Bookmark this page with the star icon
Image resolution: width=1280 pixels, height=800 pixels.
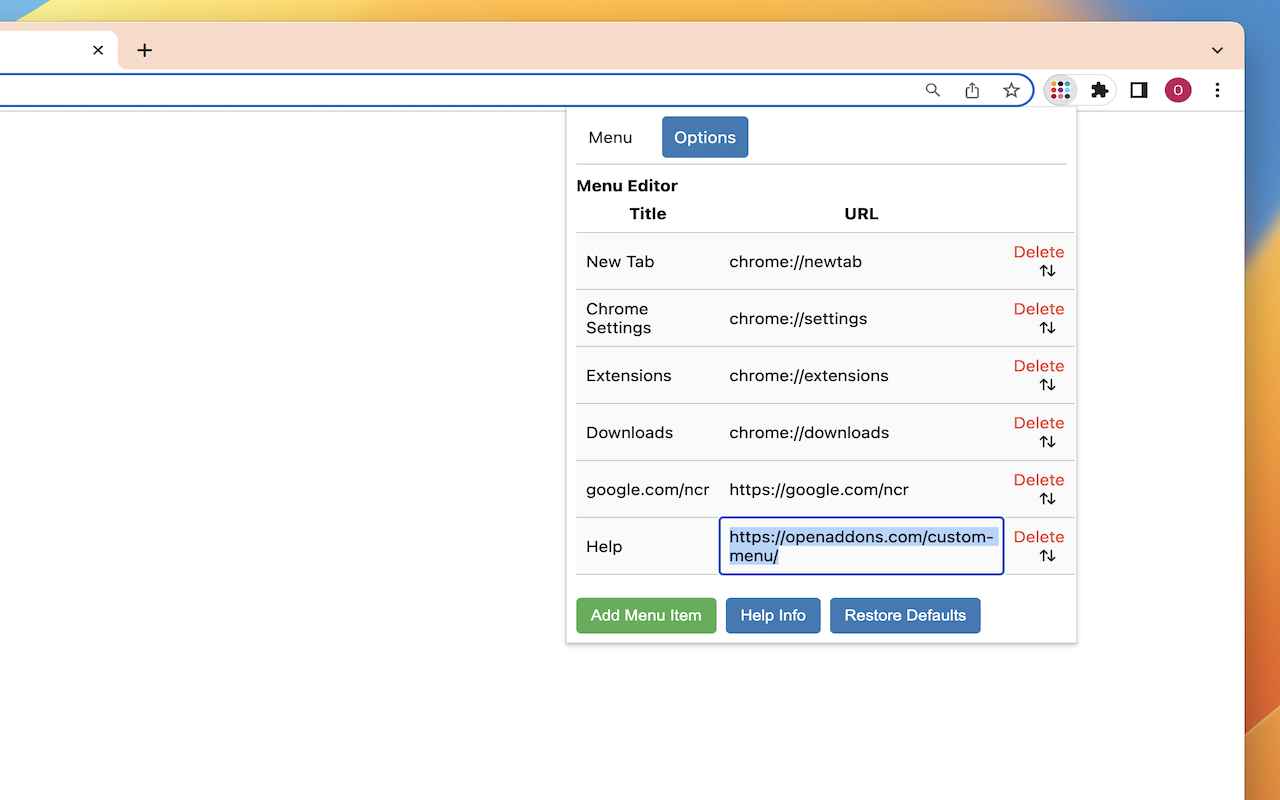[x=1011, y=90]
